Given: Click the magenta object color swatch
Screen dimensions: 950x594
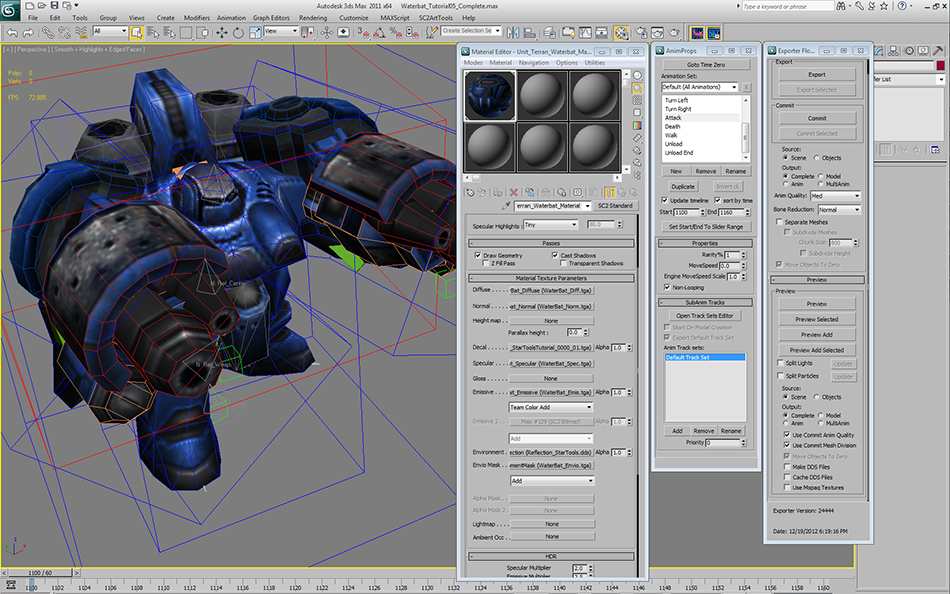Looking at the screenshot, I should tap(942, 66).
